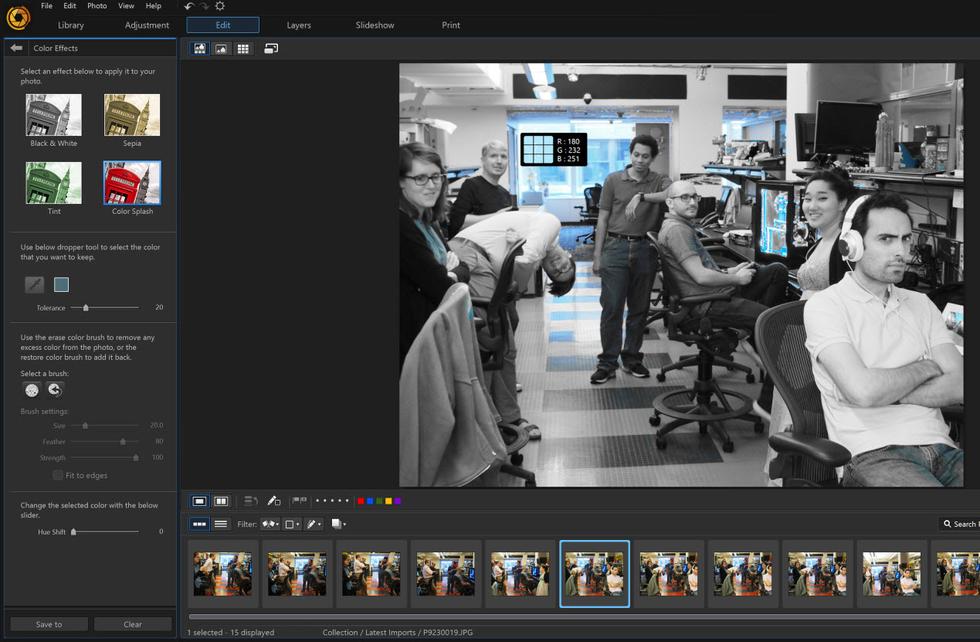Open the photo stack dropdown
980x642 pixels.
pos(338,524)
